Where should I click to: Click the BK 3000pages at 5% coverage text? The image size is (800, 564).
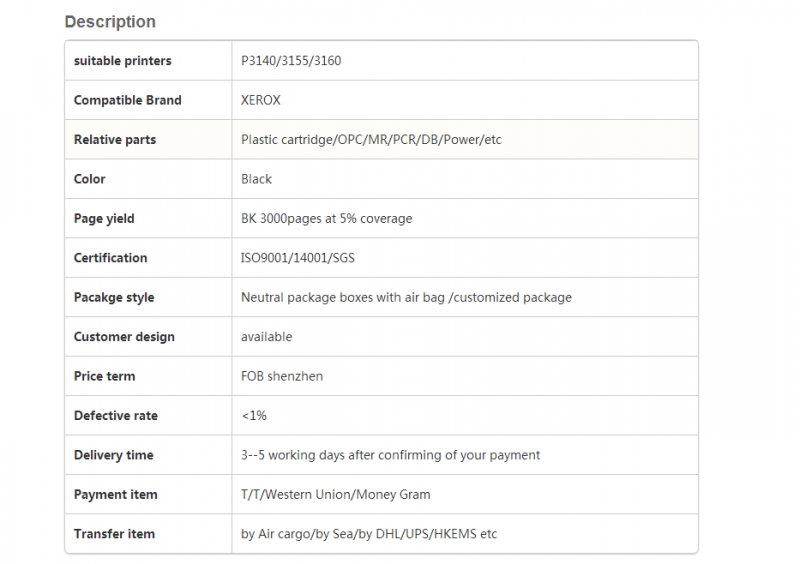(x=327, y=218)
